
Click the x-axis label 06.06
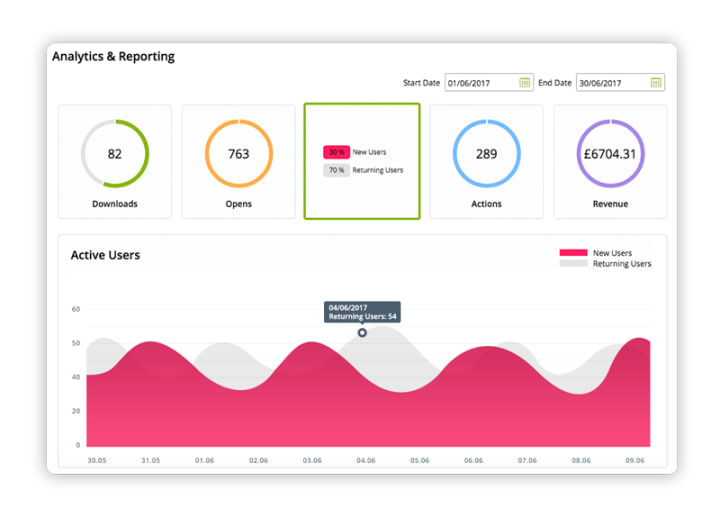click(473, 460)
